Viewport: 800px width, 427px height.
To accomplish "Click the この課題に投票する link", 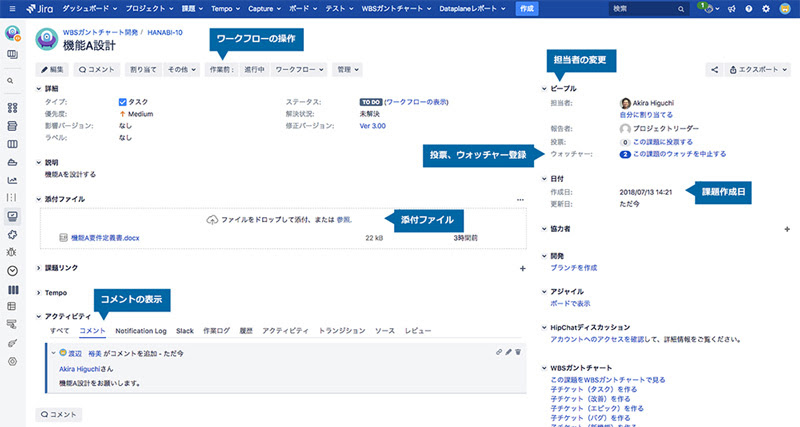I will pos(663,142).
